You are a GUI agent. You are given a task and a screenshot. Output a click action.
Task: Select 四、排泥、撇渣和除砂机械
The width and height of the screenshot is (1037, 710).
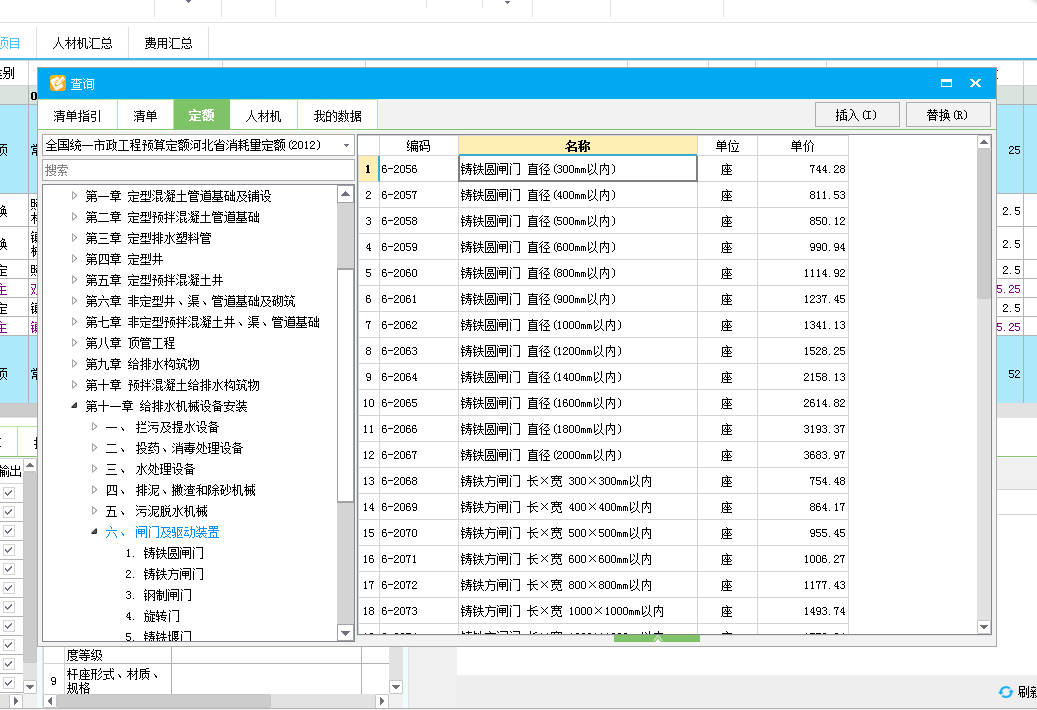[180, 490]
